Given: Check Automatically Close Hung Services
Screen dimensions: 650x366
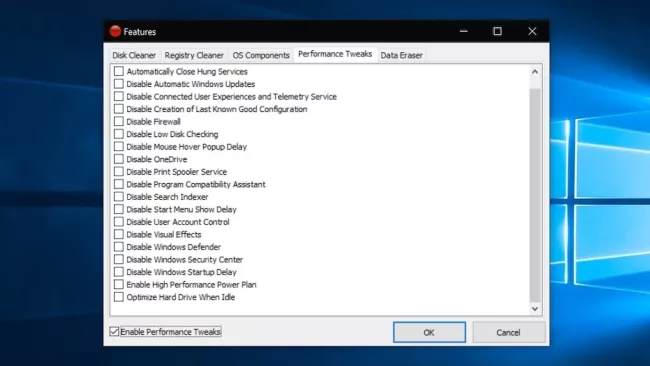Looking at the screenshot, I should (119, 71).
